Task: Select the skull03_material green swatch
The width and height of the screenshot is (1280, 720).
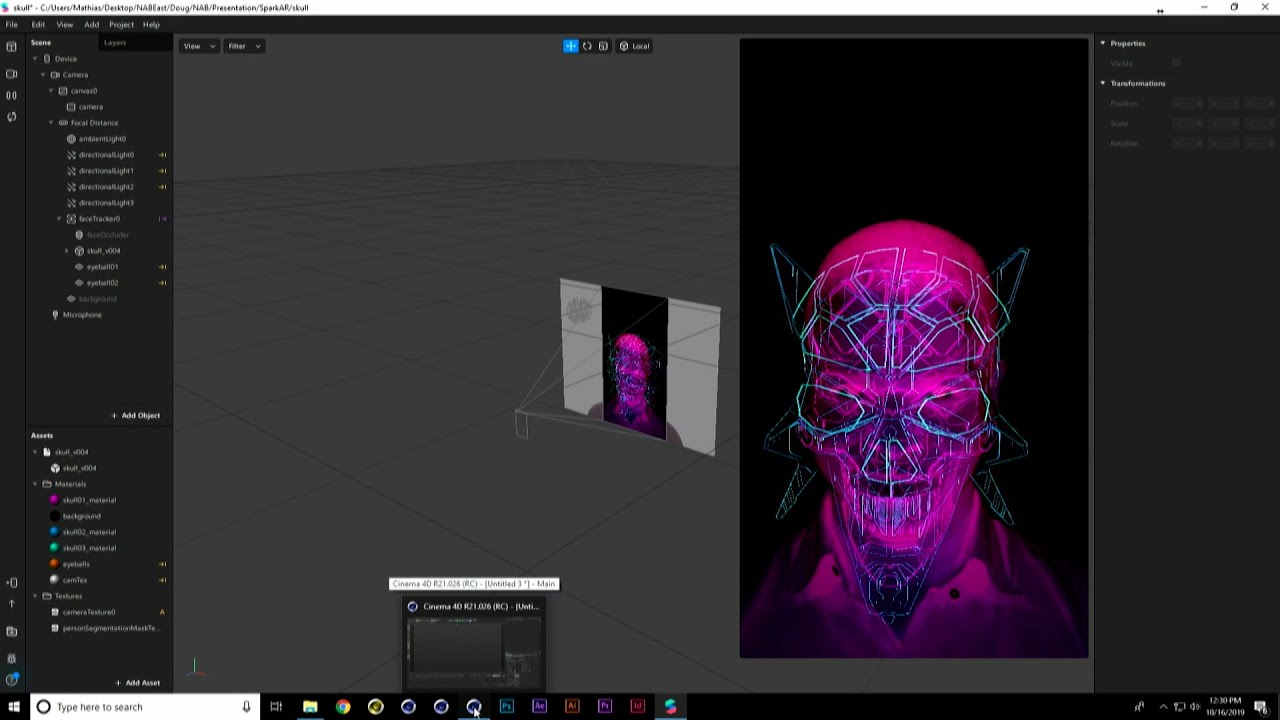Action: point(55,548)
